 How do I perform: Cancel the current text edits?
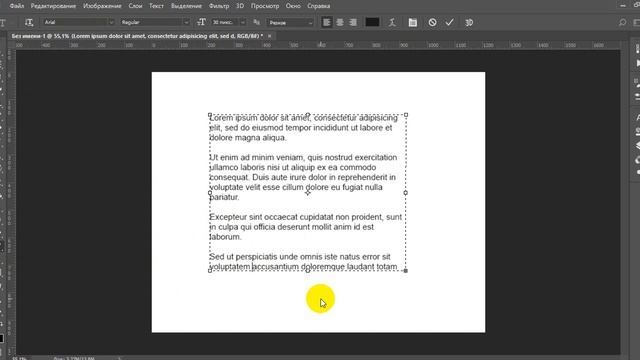tap(432, 22)
